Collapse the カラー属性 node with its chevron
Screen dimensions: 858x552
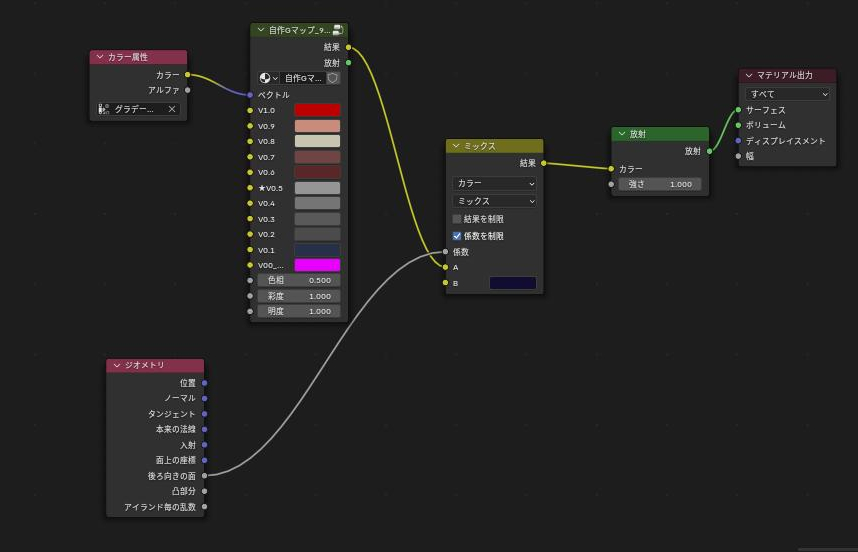point(99,58)
